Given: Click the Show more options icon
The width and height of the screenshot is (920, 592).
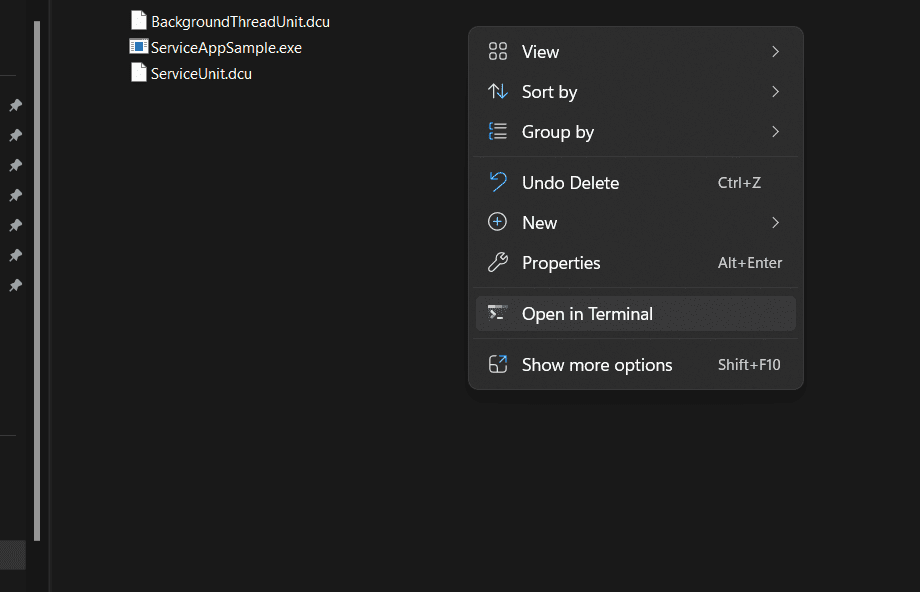Looking at the screenshot, I should 497,365.
